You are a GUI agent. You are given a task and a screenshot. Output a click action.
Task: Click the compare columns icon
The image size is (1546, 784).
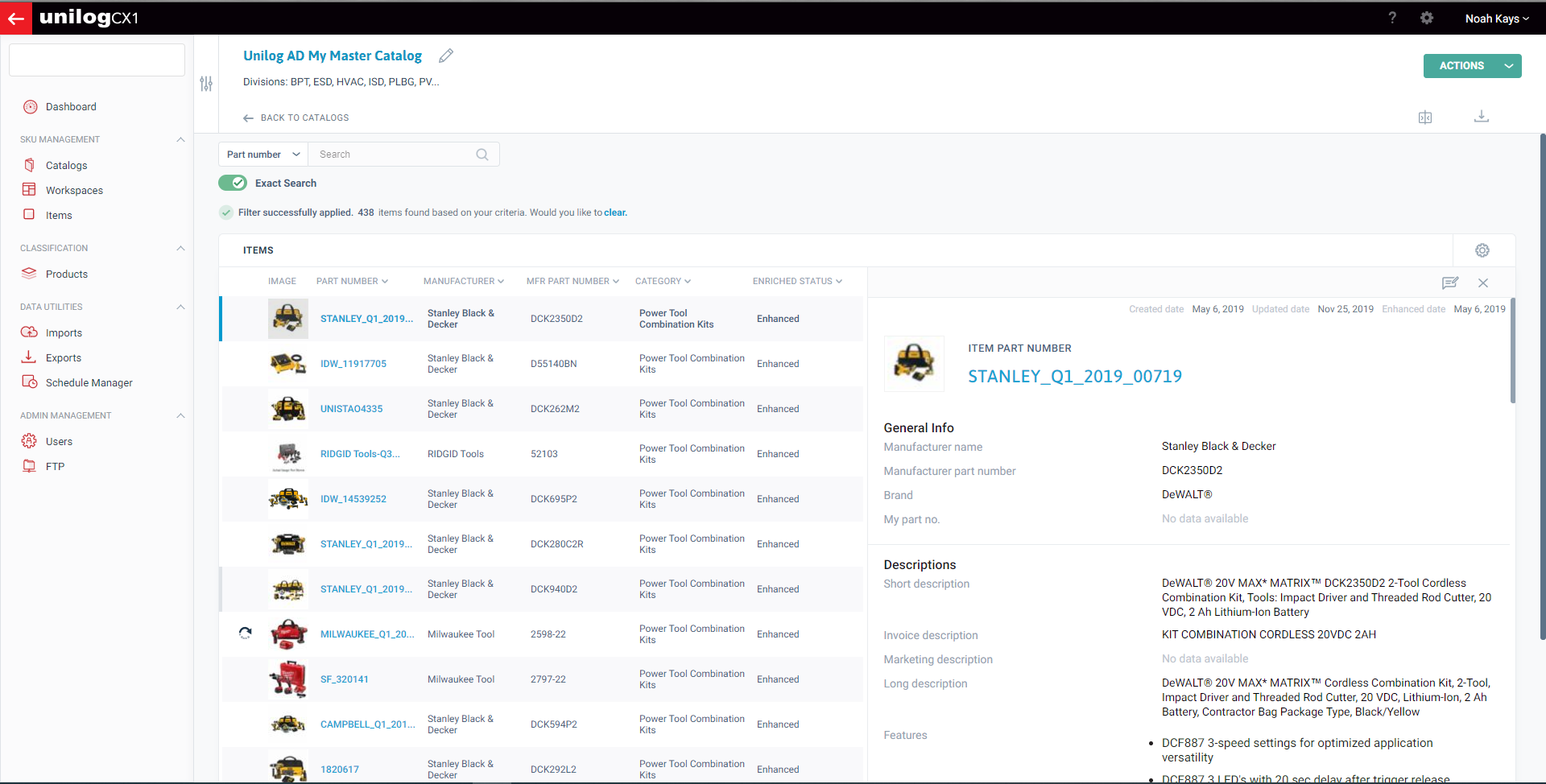[1425, 118]
